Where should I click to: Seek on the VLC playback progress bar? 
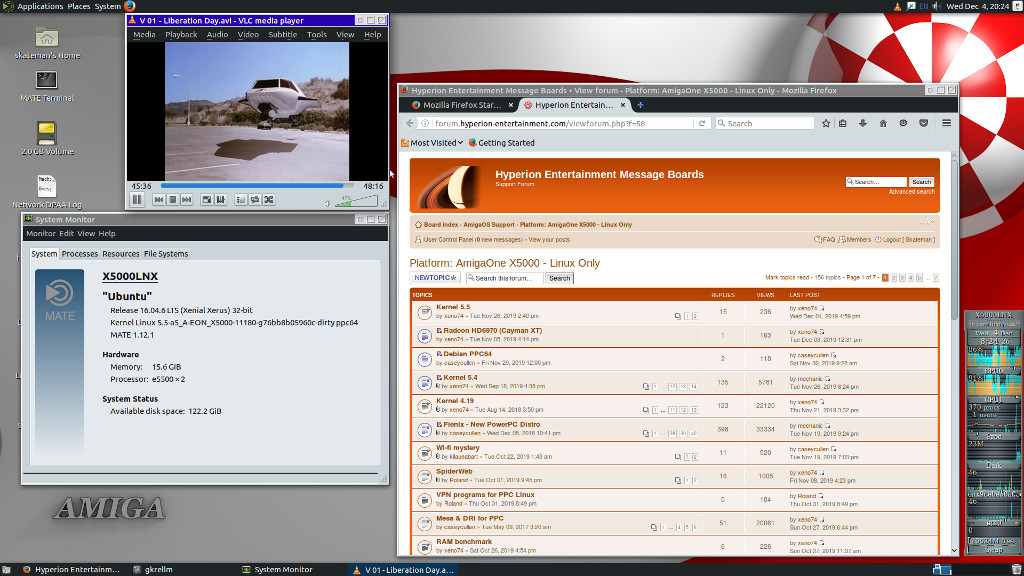pyautogui.click(x=257, y=186)
